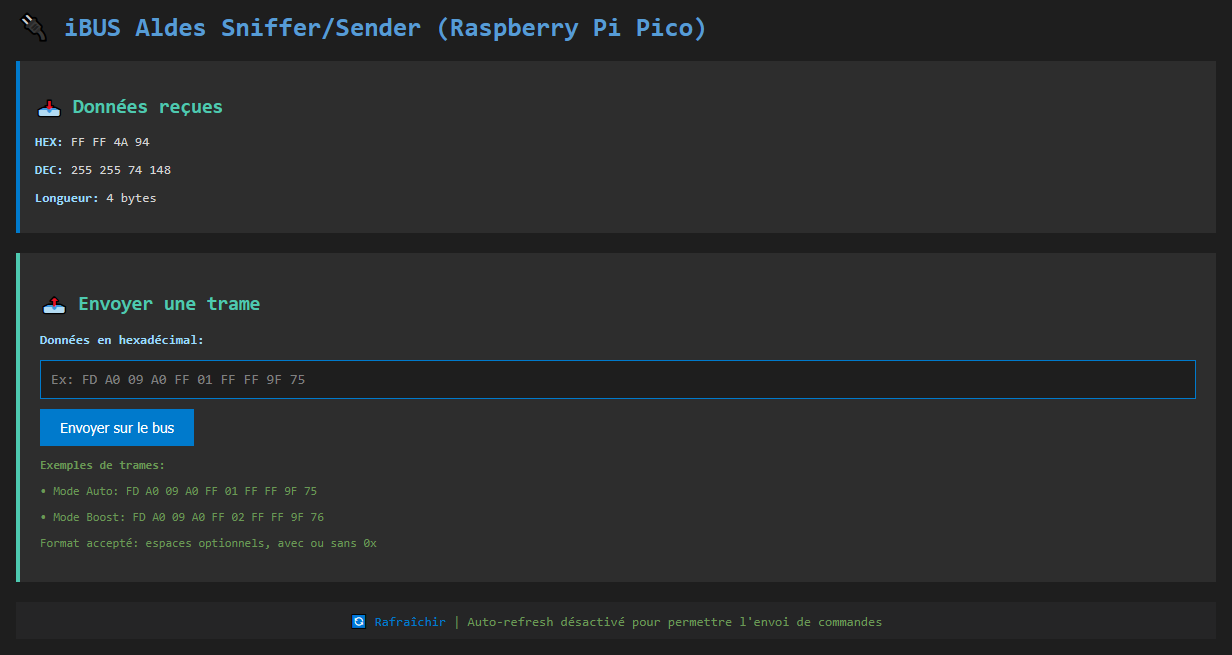Click the inbox tray icon by Données reçues
The height and width of the screenshot is (655, 1232).
tap(49, 107)
